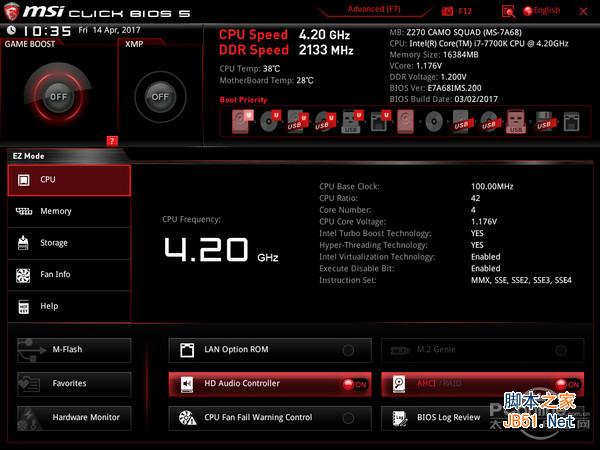
Task: Click the Memory Size 16384MB line
Action: click(434, 55)
